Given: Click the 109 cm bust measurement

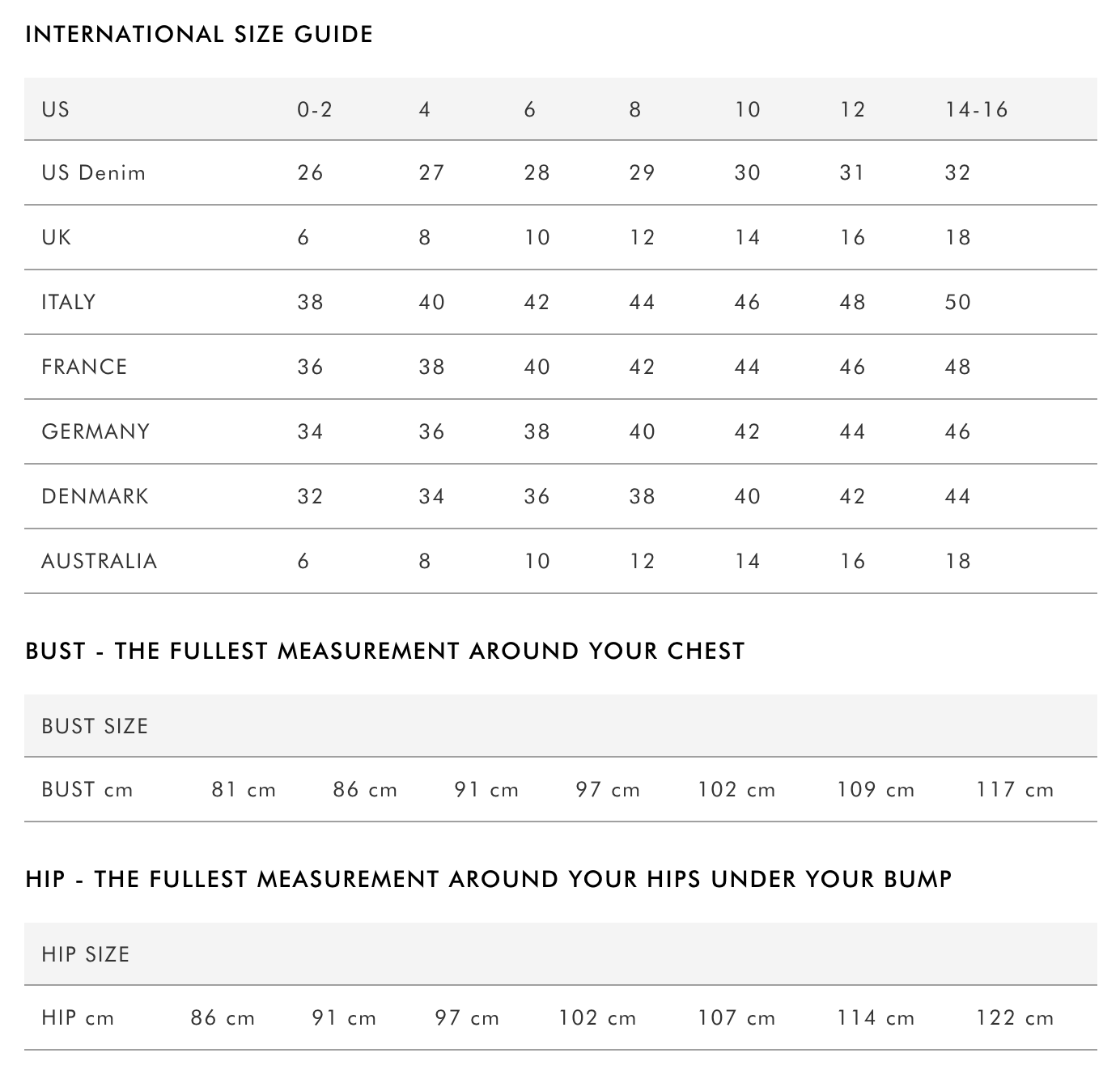Looking at the screenshot, I should pyautogui.click(x=876, y=790).
